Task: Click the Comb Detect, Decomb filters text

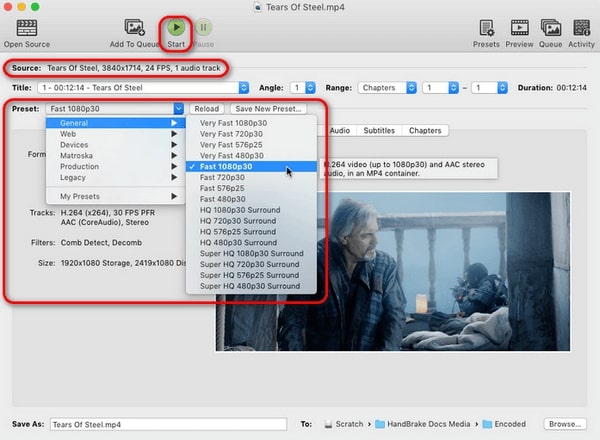Action: (101, 243)
